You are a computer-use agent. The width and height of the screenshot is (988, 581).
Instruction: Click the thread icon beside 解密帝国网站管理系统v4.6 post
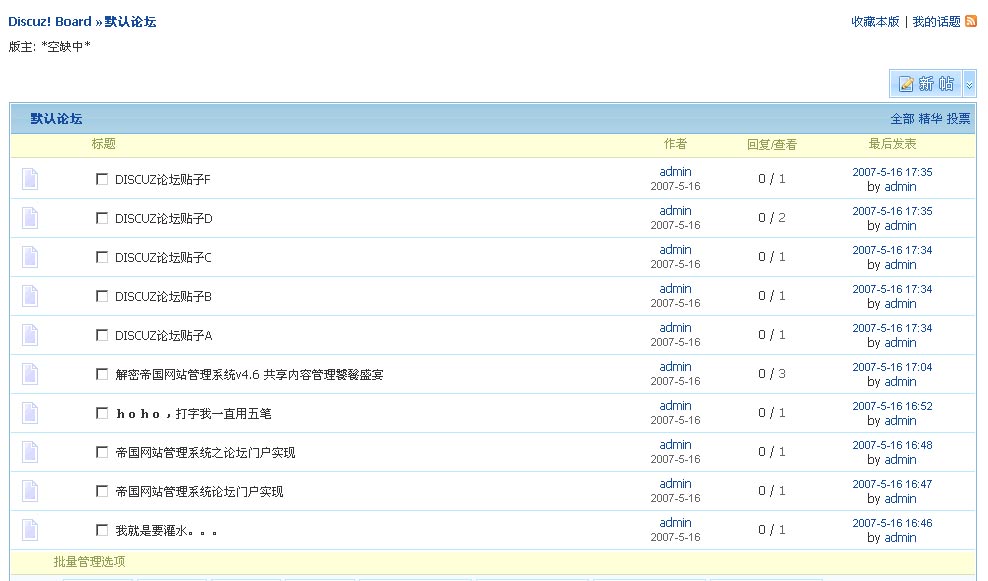[30, 374]
